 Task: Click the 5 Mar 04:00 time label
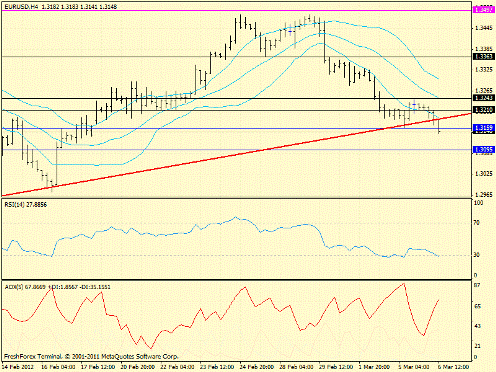414,367
